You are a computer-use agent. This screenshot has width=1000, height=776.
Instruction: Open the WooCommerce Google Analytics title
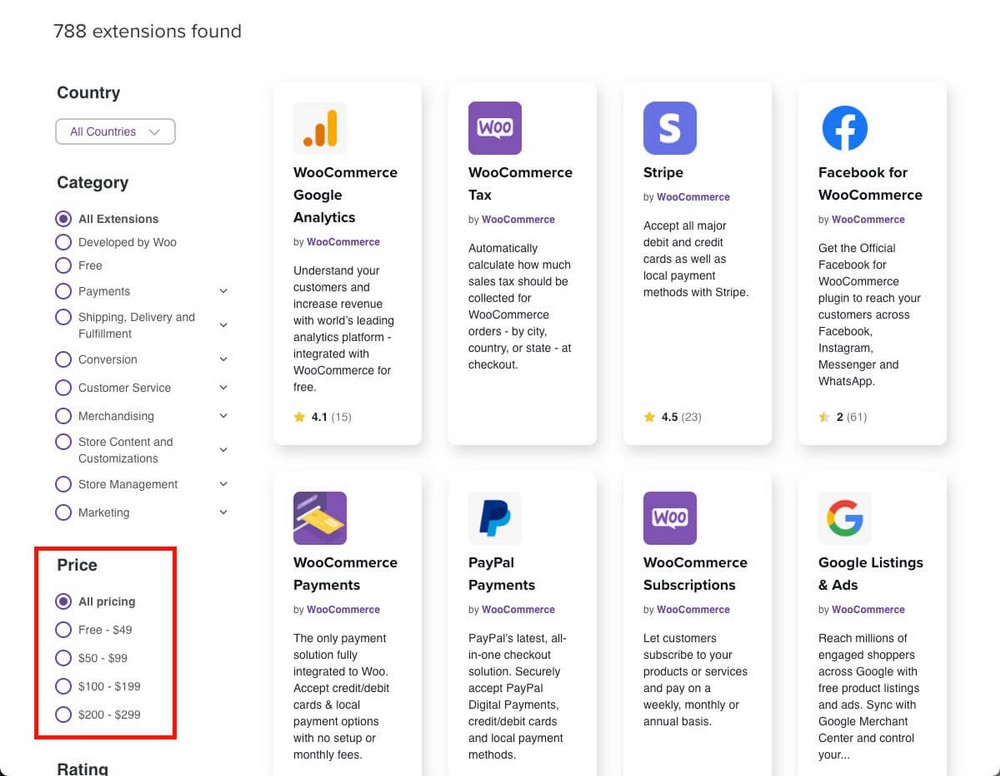point(345,195)
